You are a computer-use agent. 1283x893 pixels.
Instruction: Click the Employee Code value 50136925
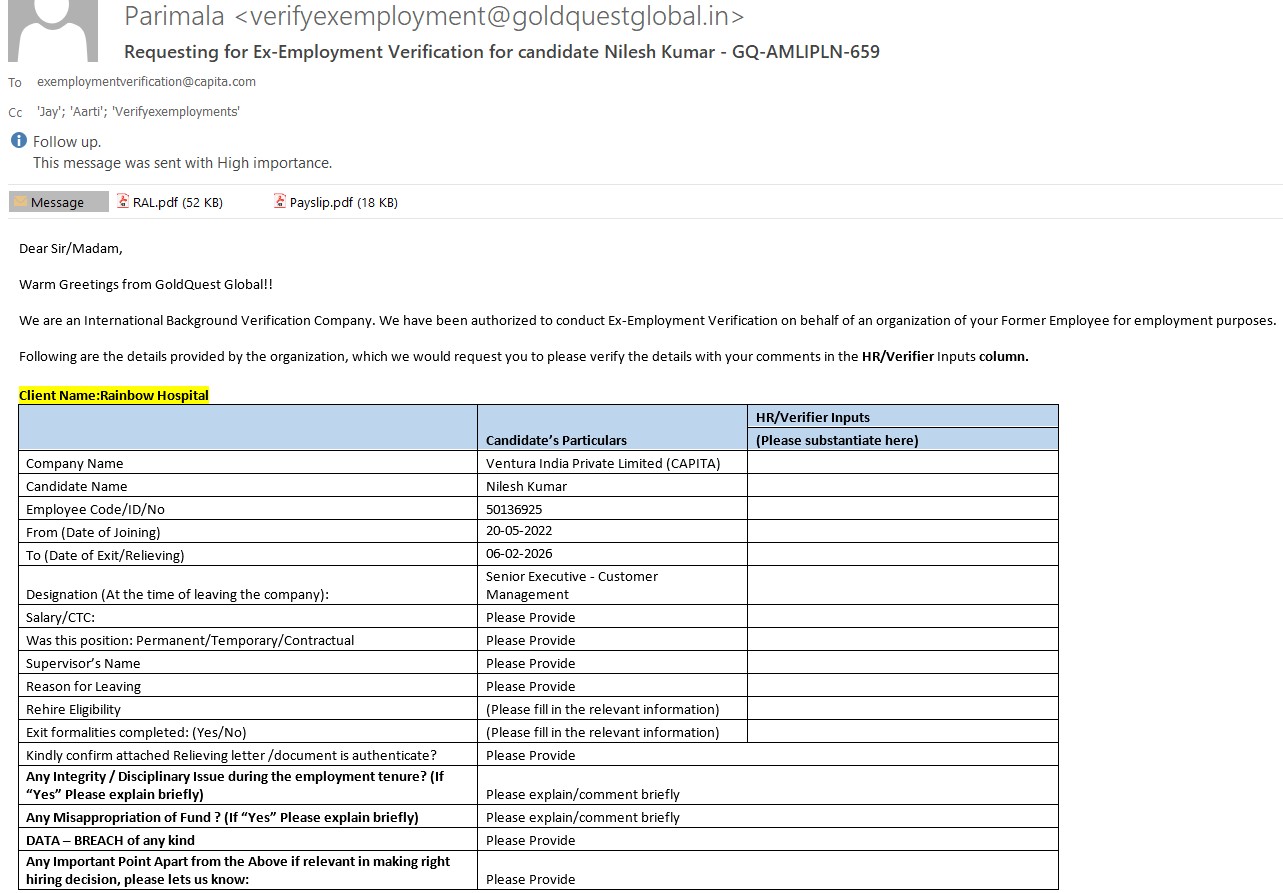pyautogui.click(x=514, y=509)
